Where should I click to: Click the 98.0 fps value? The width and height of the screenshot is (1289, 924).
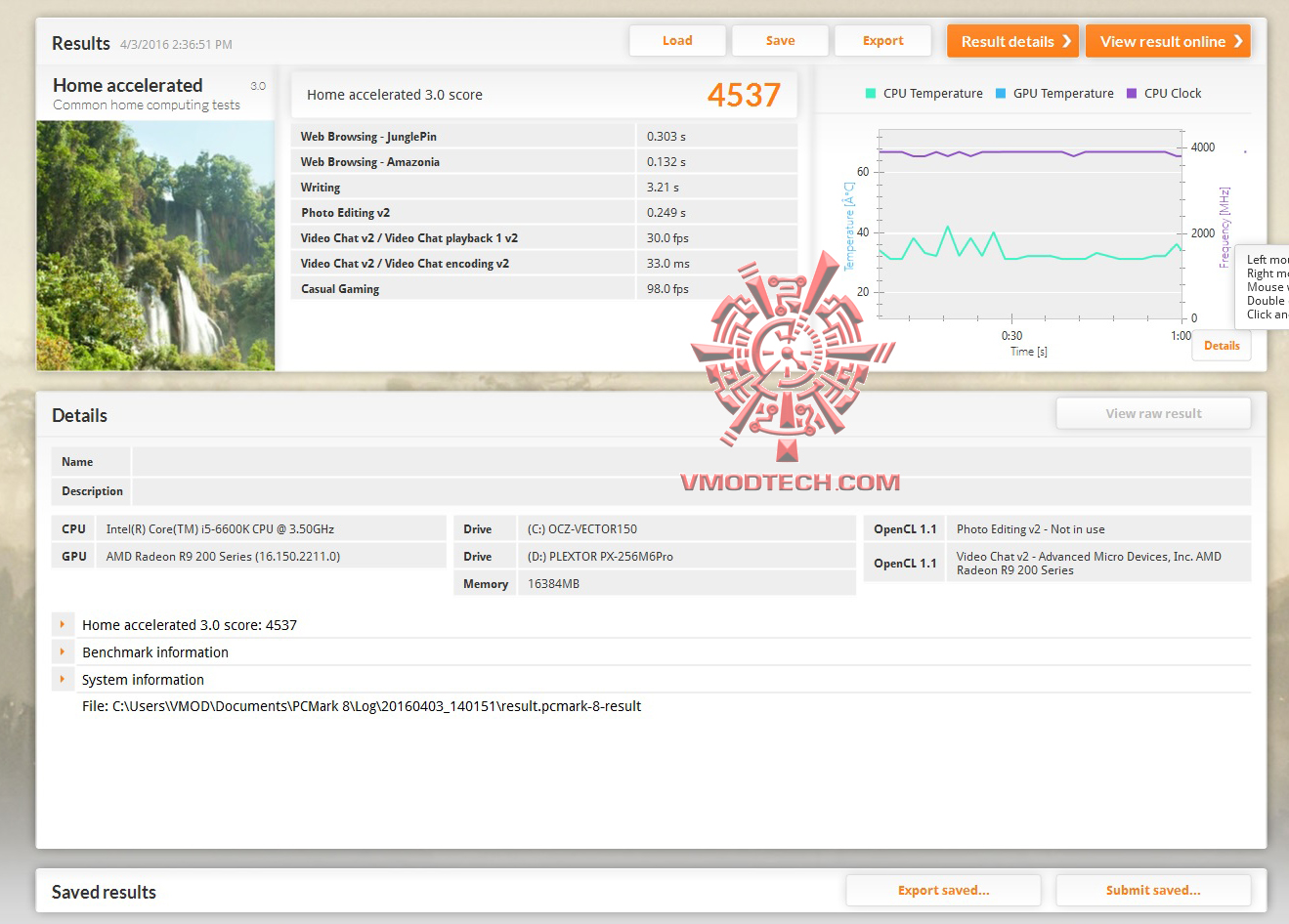(x=667, y=289)
